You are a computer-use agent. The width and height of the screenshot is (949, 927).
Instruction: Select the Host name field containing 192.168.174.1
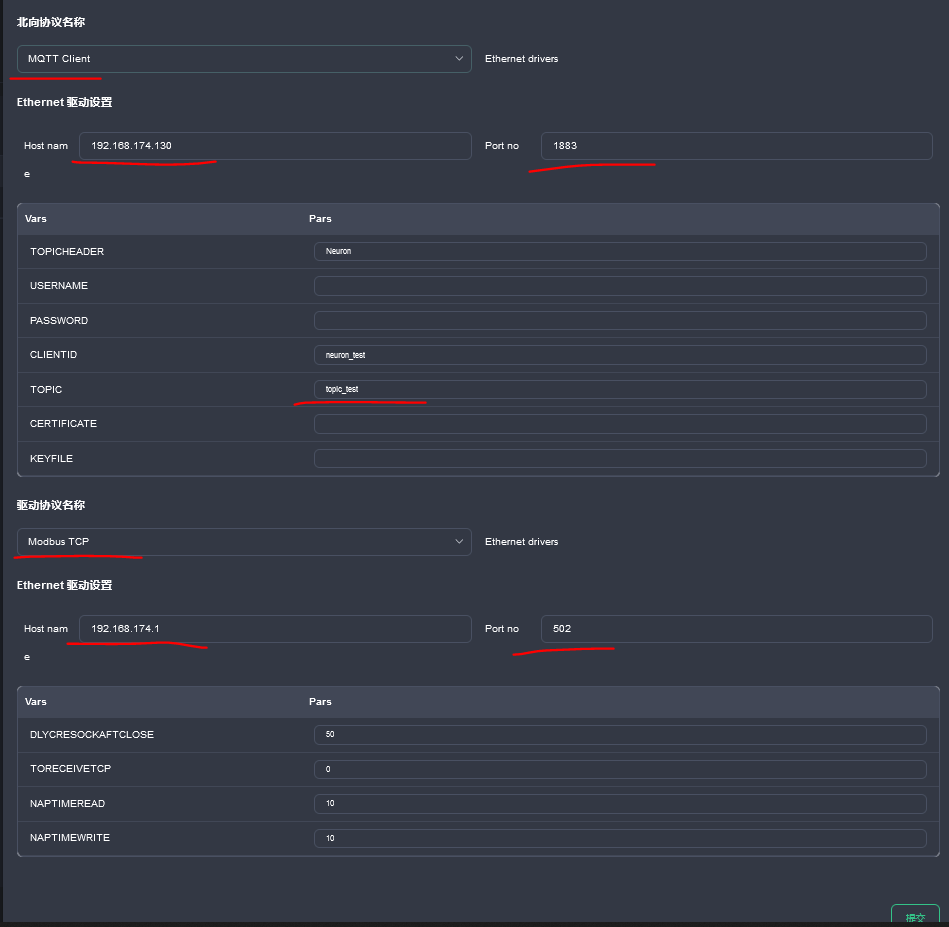tap(275, 628)
